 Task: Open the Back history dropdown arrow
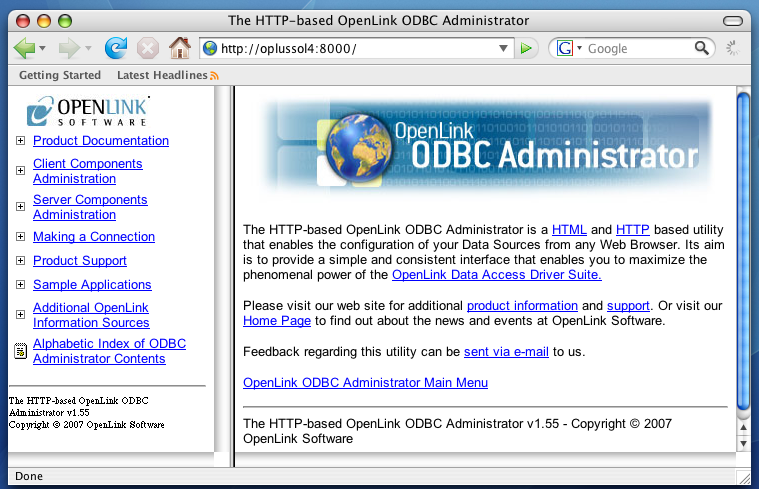(x=43, y=48)
